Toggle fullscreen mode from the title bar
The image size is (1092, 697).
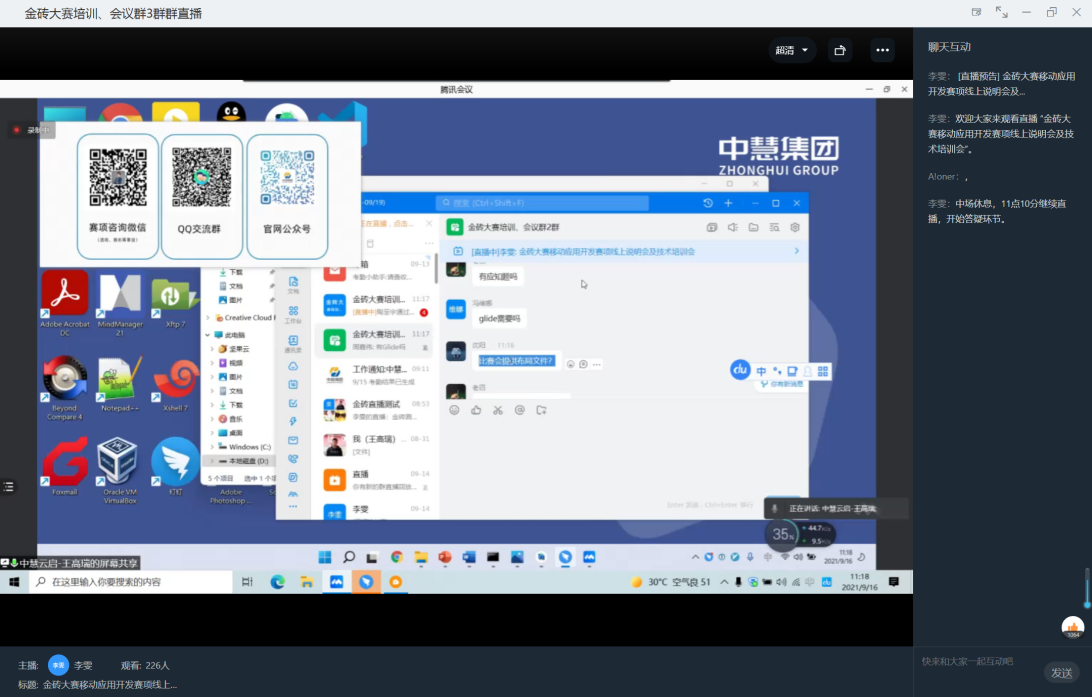pyautogui.click(x=1001, y=13)
